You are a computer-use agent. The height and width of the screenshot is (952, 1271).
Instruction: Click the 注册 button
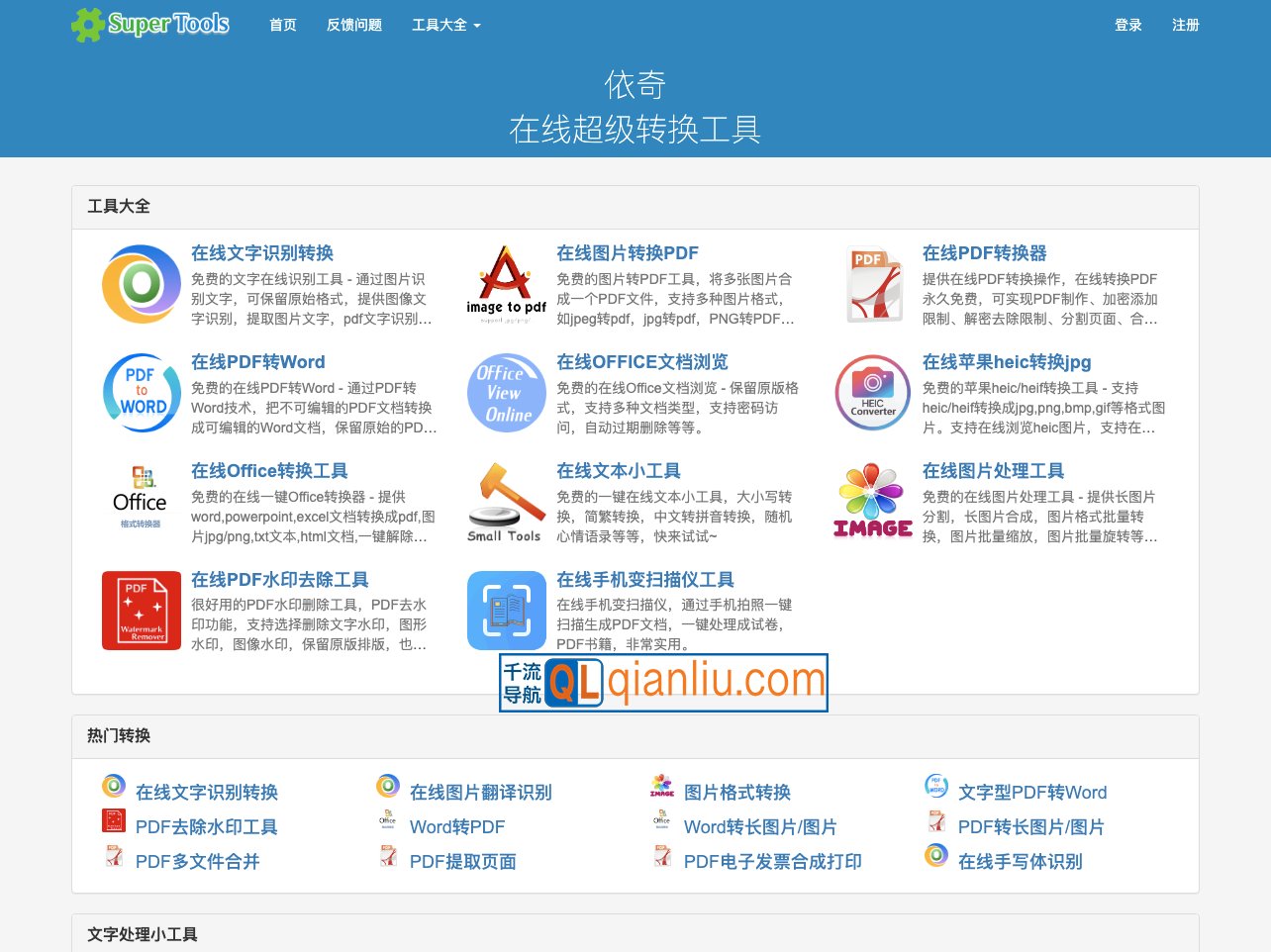[1185, 26]
